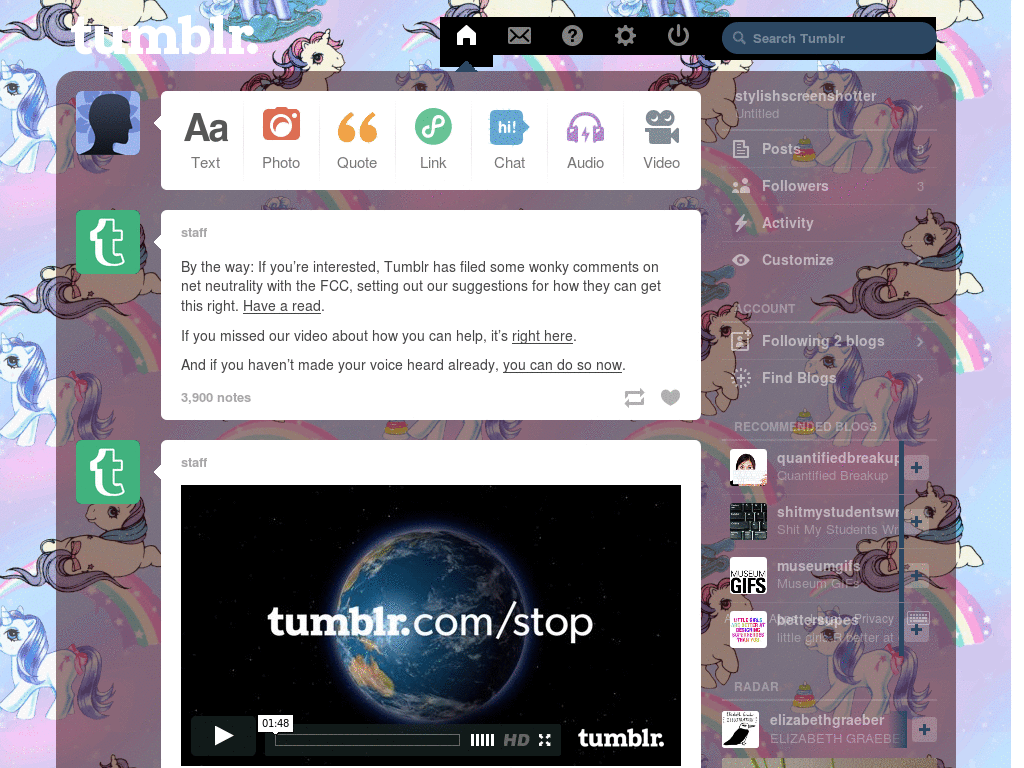Create a new Link post
The image size is (1024, 768).
tap(433, 140)
